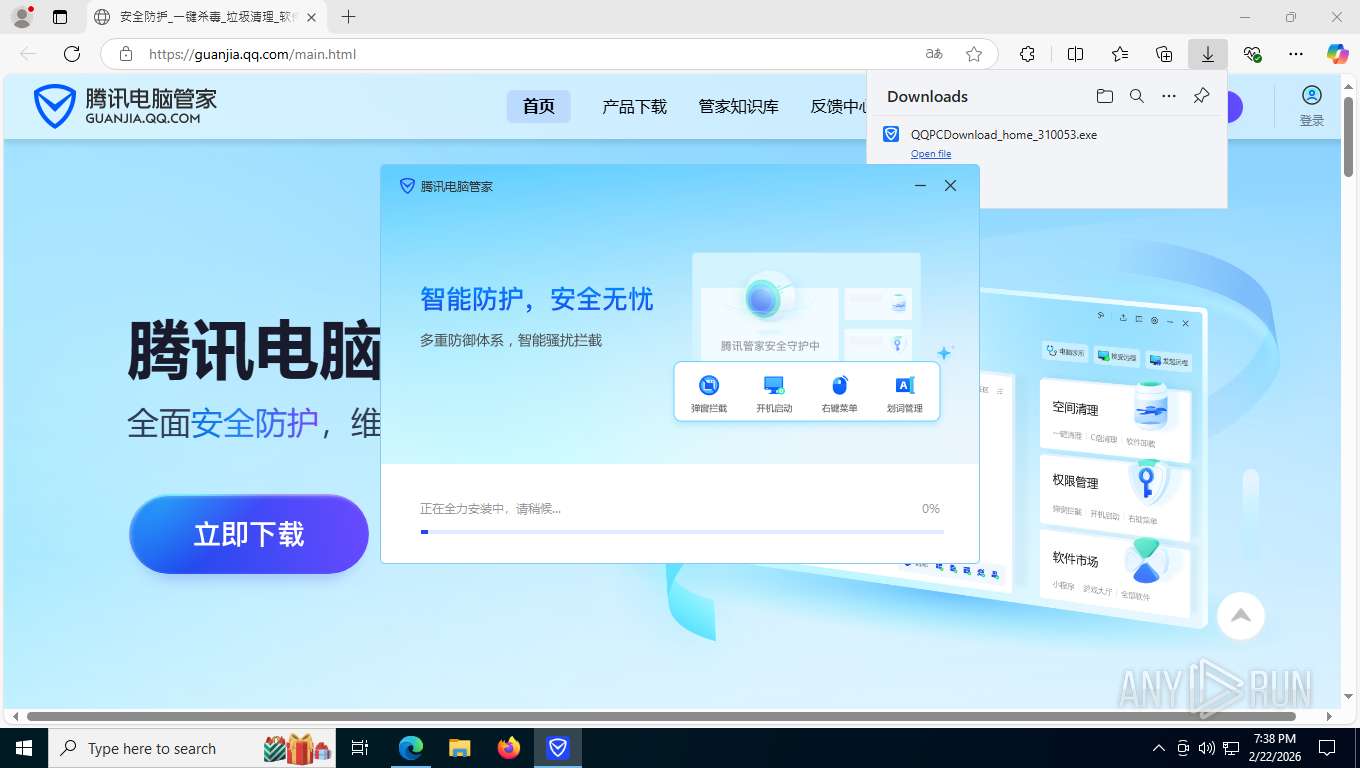Open Collections icon in Edge toolbar

(1164, 54)
